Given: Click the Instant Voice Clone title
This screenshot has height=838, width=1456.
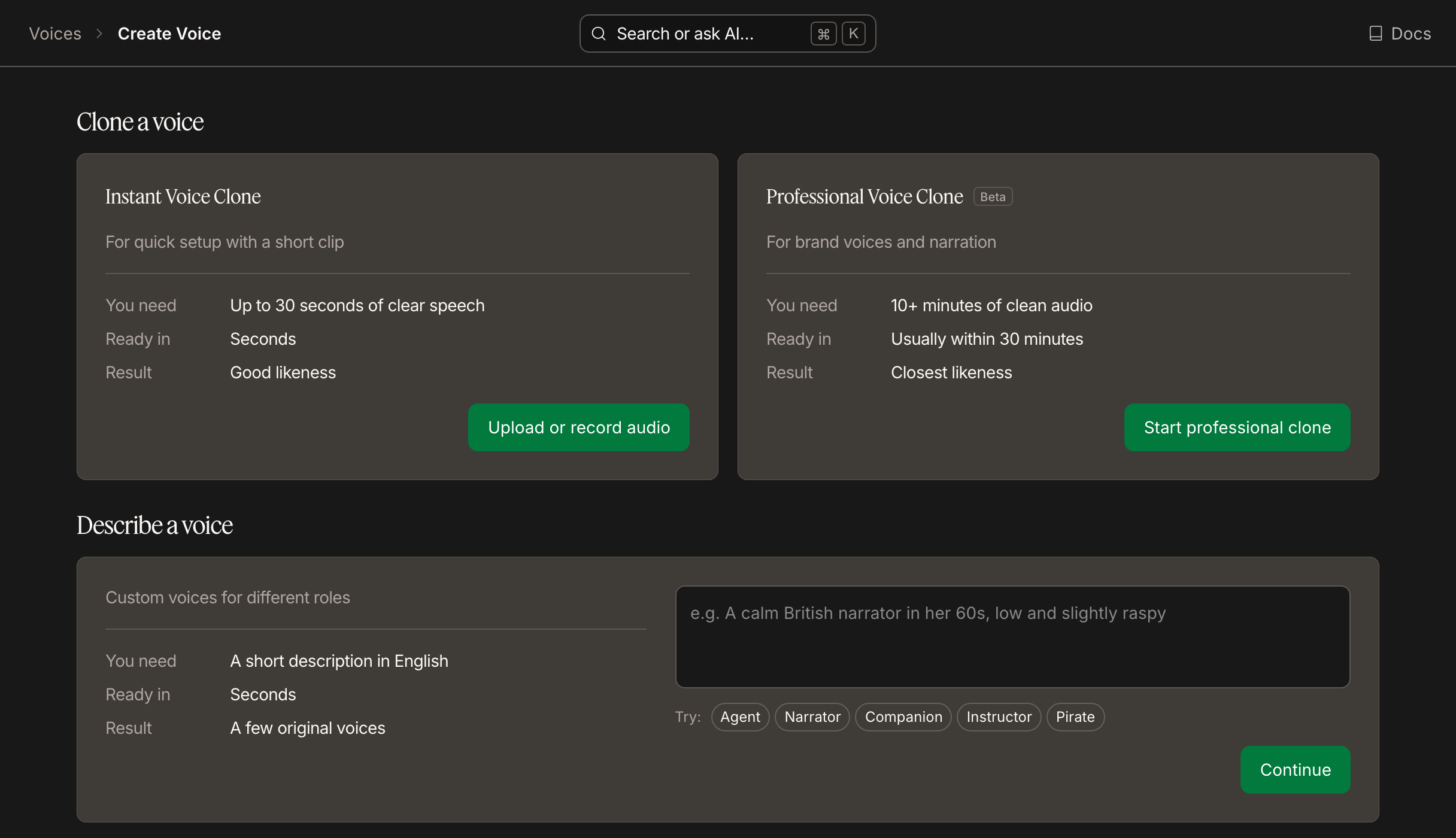Looking at the screenshot, I should [x=183, y=196].
